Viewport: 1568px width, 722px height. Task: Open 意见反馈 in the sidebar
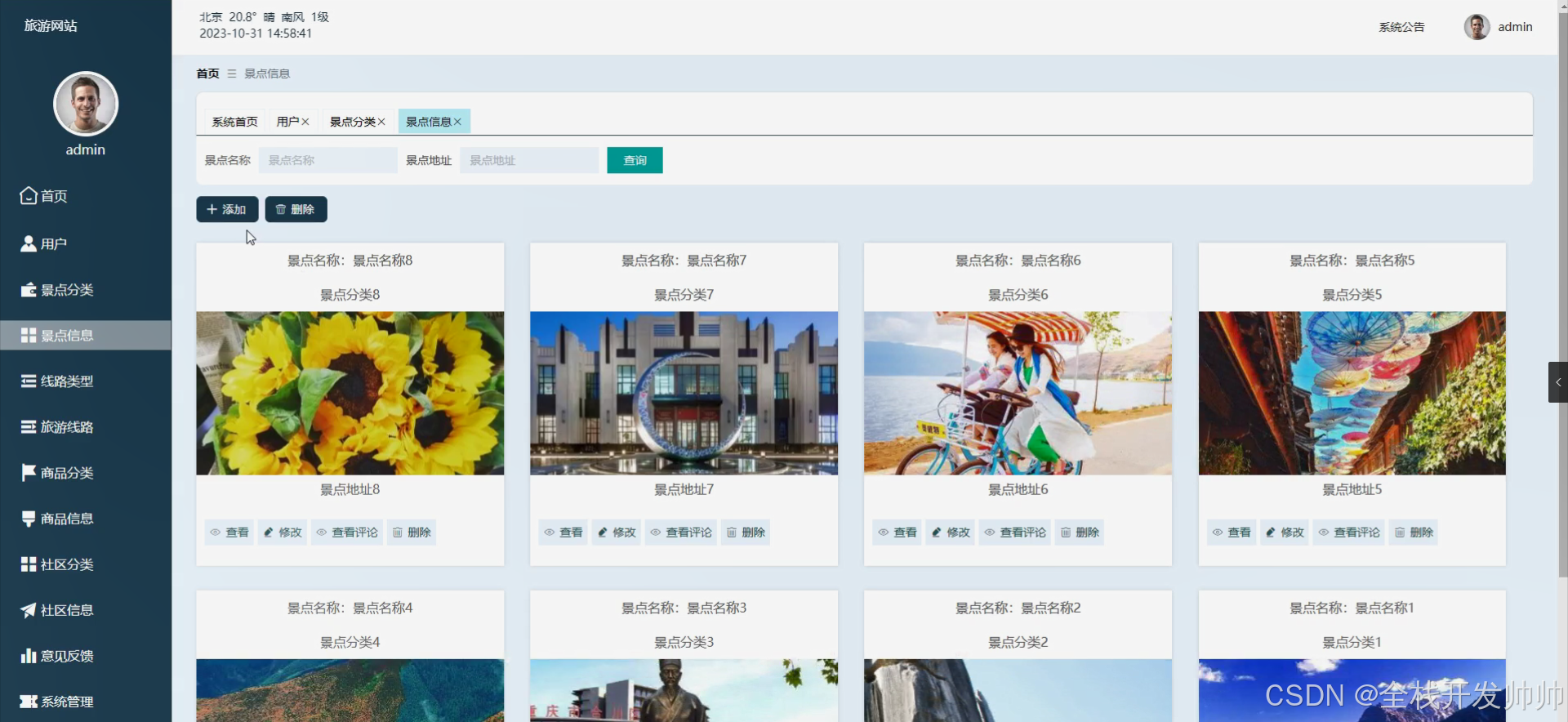click(85, 656)
